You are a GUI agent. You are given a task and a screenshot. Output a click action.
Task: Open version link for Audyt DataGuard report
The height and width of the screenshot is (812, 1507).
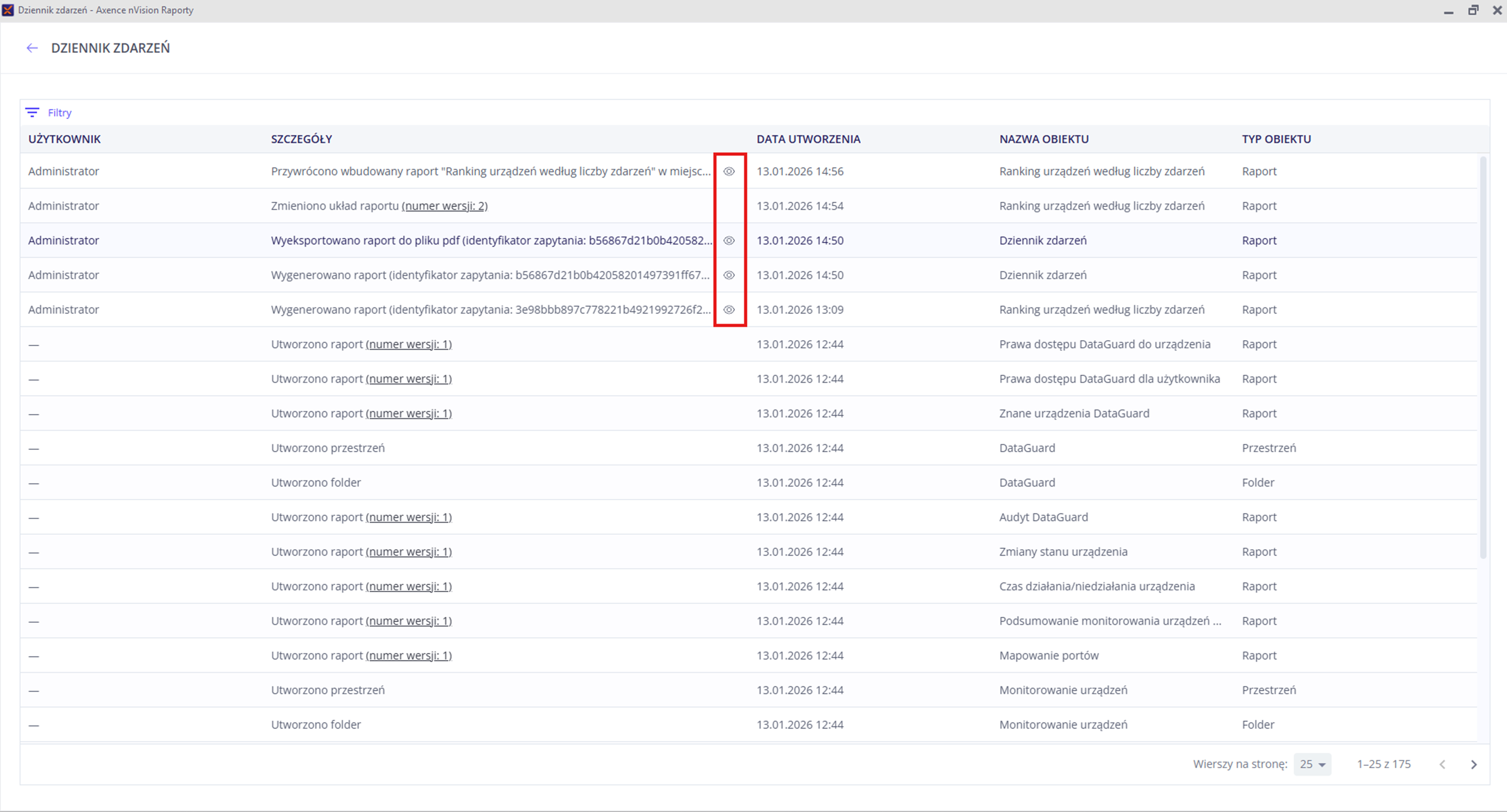coord(408,517)
